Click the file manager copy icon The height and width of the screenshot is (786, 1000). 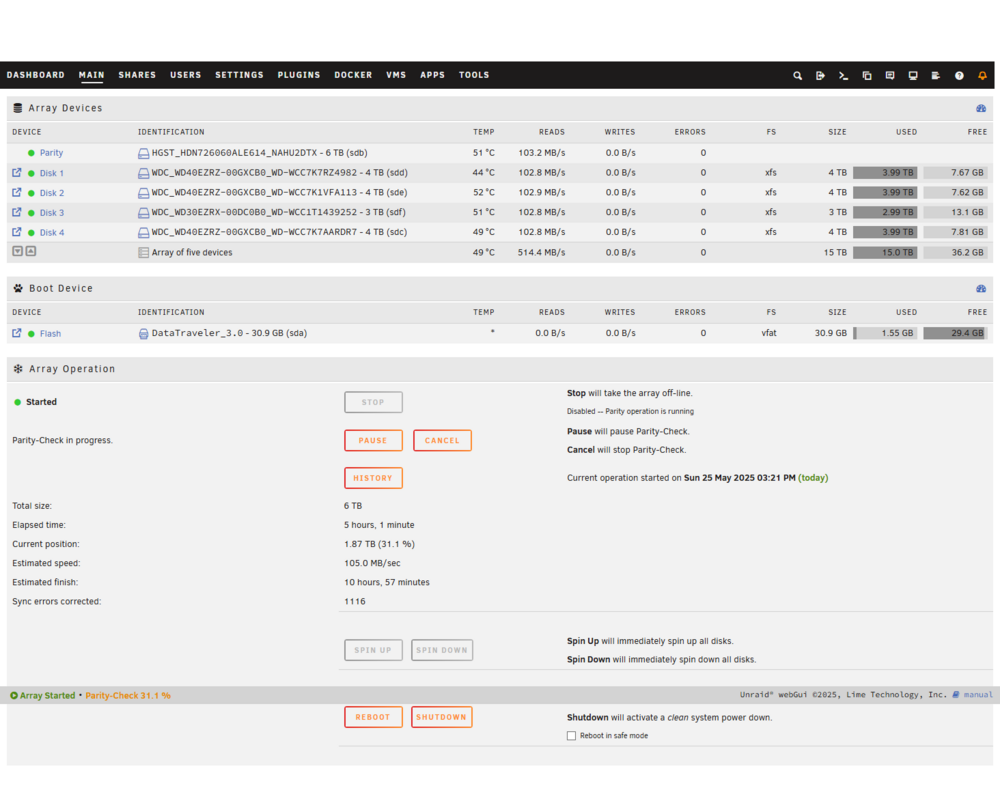click(867, 75)
